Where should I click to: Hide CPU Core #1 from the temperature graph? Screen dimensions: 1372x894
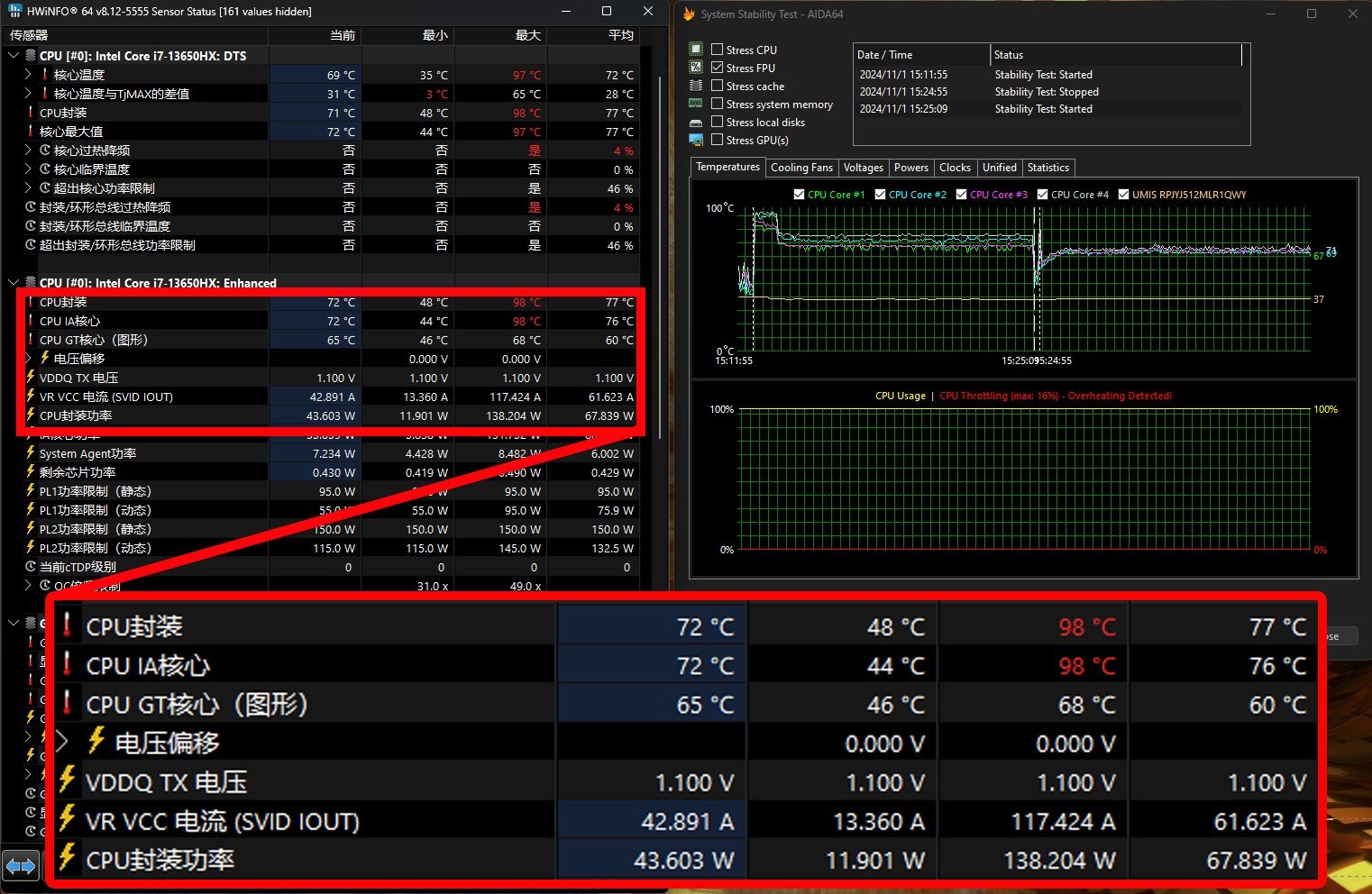799,195
